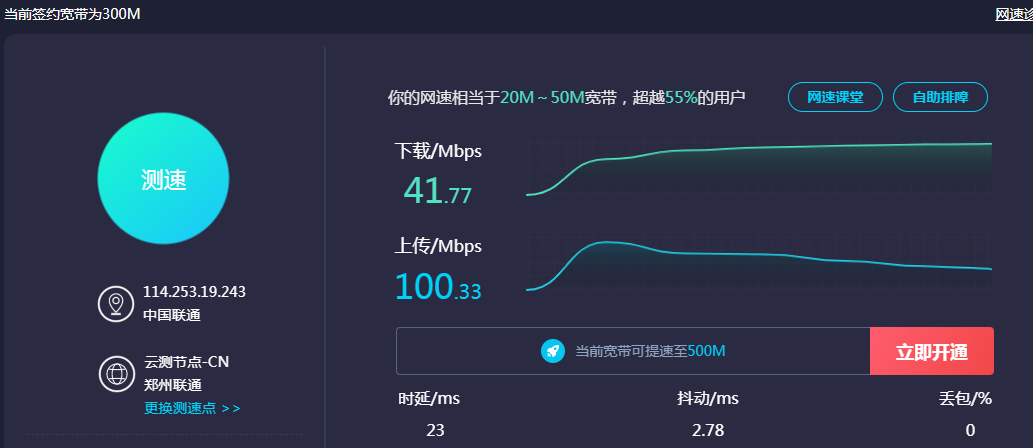
Task: Click the 上传/Mbps label
Action: pos(438,246)
